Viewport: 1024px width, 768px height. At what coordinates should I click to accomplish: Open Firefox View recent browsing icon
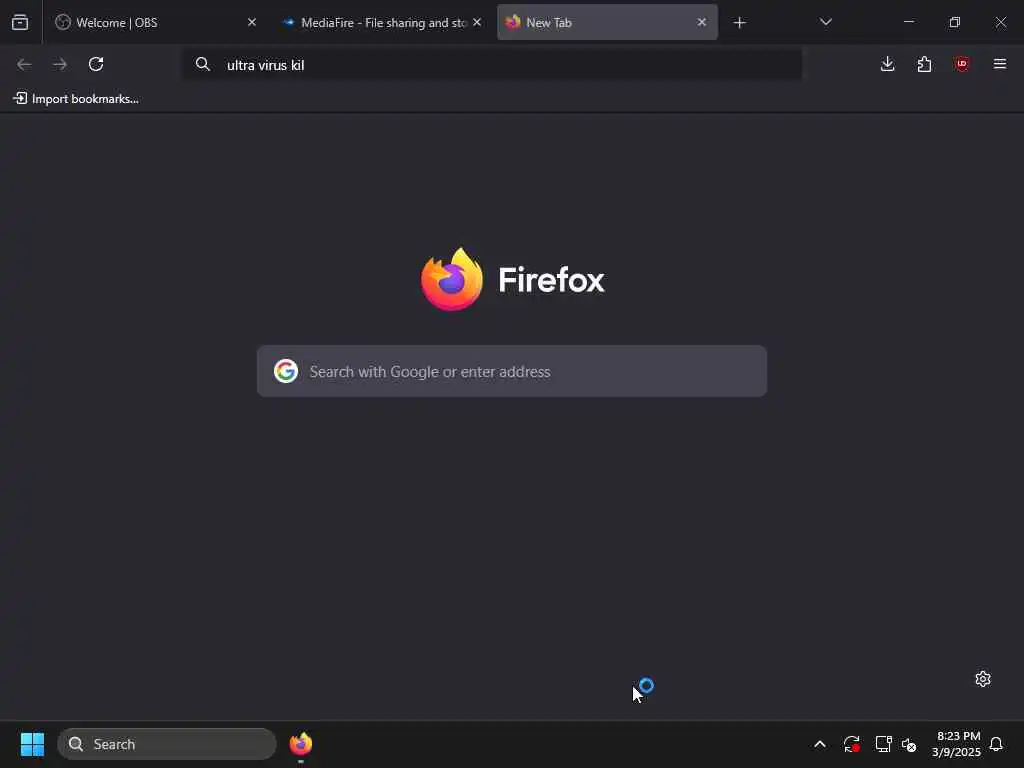(20, 22)
